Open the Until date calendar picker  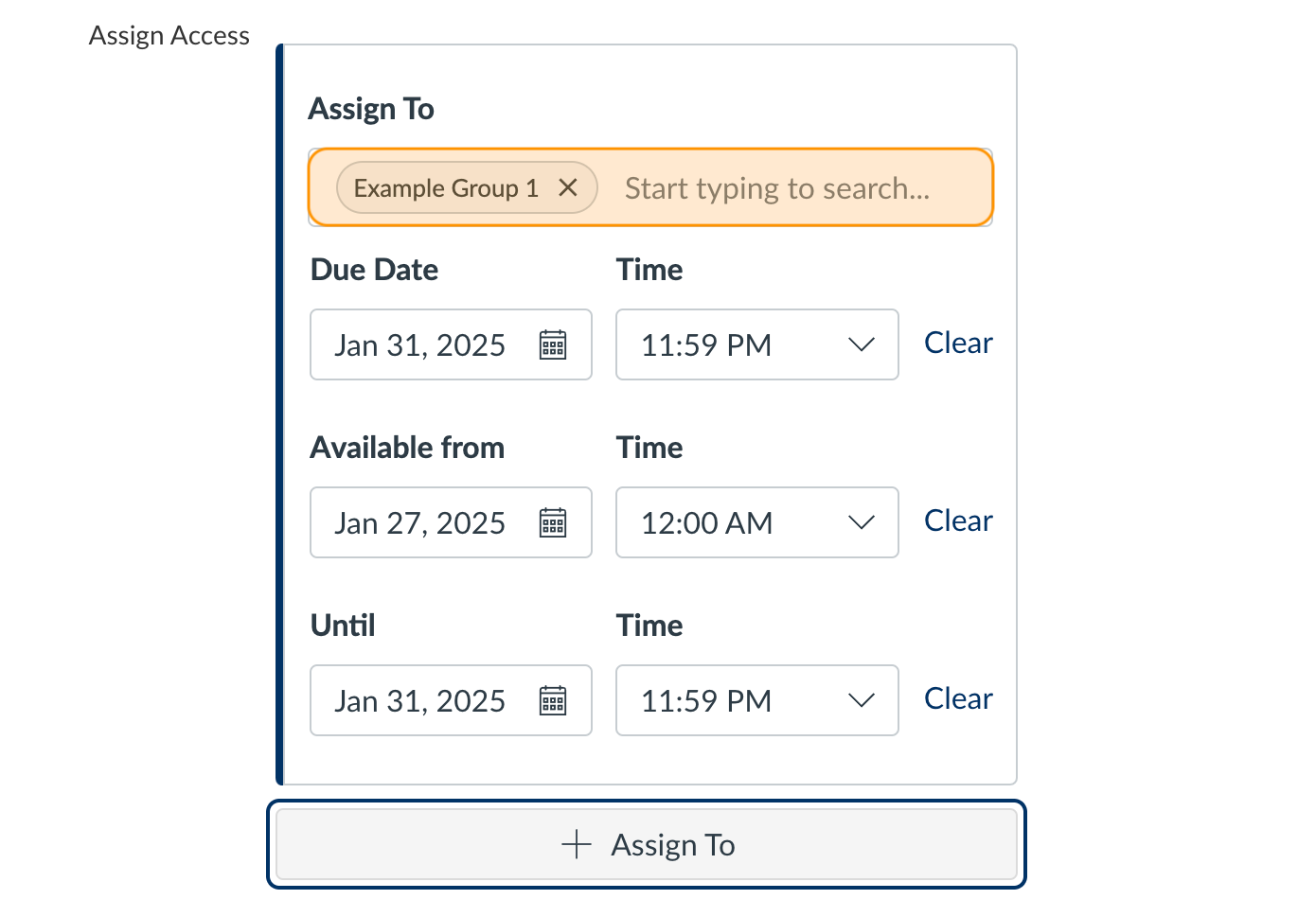point(555,700)
